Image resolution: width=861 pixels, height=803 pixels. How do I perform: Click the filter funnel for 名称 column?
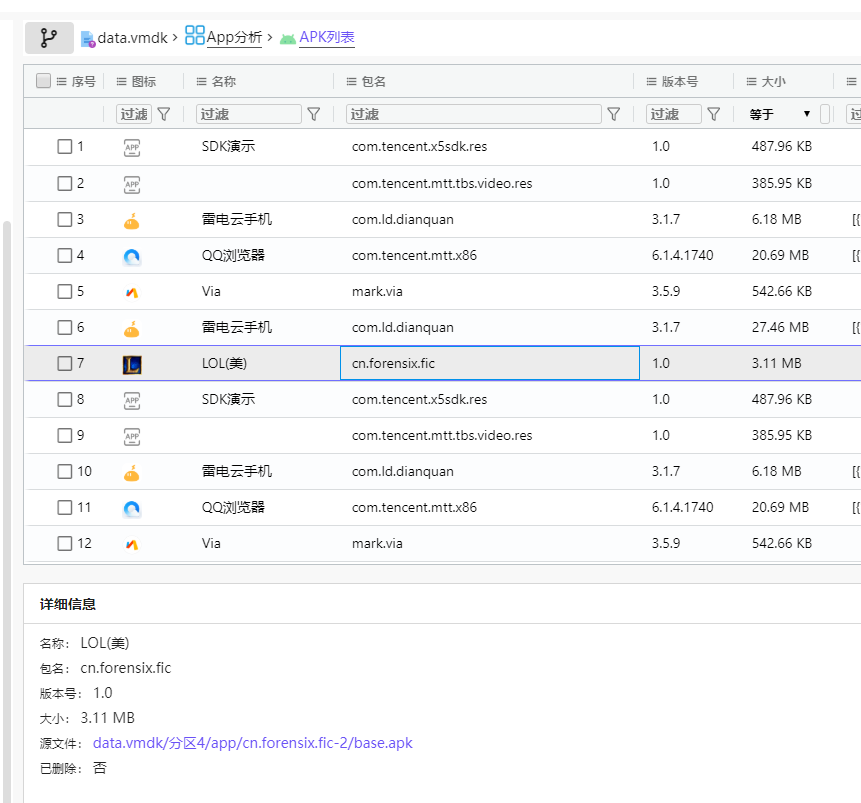click(313, 114)
